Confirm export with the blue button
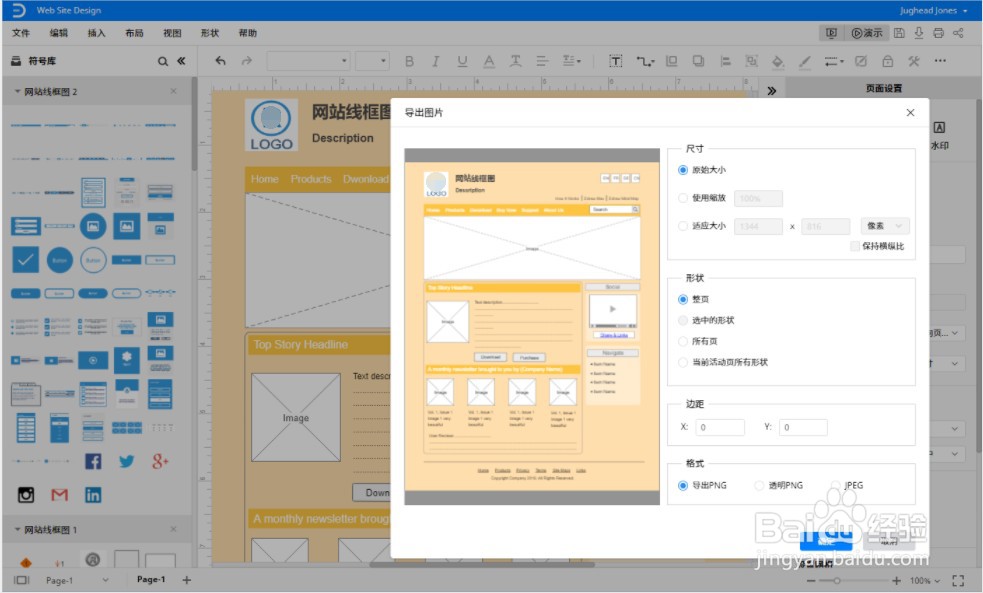The image size is (983, 593). [x=826, y=541]
